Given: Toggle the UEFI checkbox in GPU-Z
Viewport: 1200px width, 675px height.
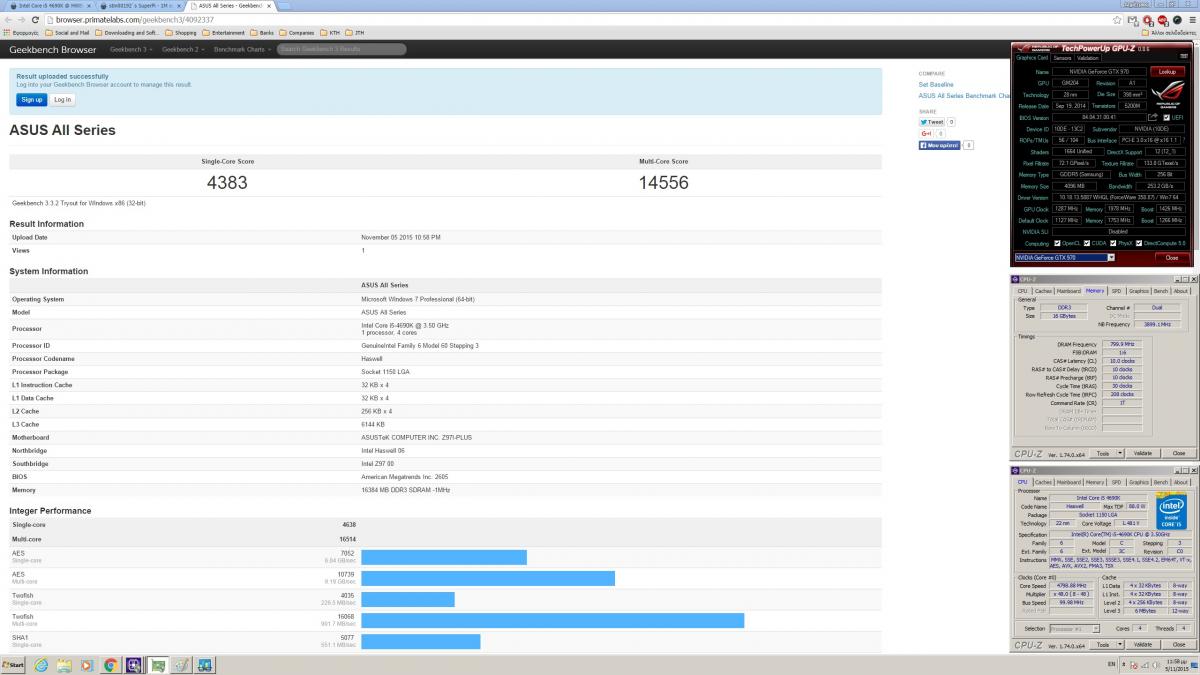Looking at the screenshot, I should coord(1166,117).
